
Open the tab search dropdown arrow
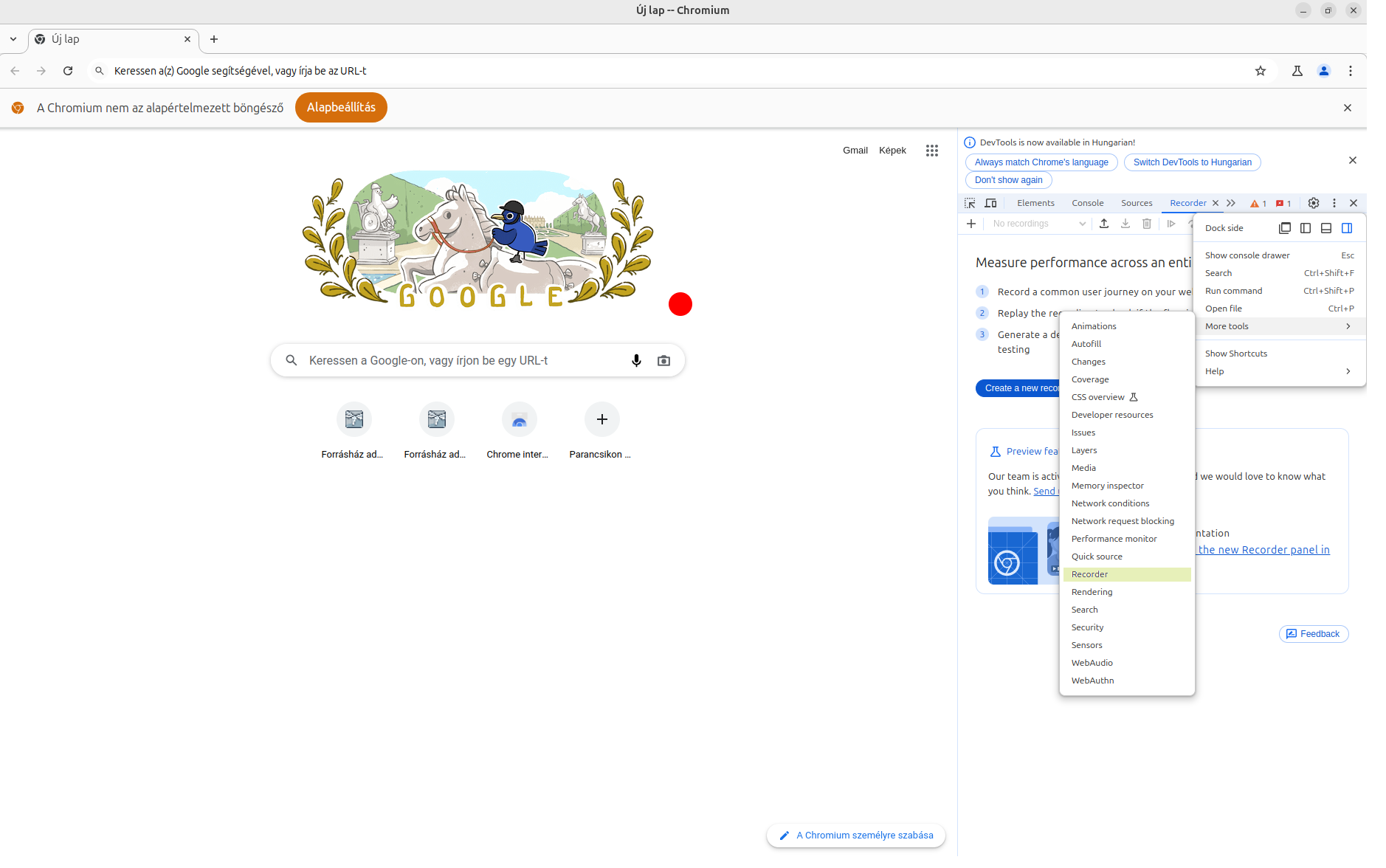pyautogui.click(x=13, y=39)
